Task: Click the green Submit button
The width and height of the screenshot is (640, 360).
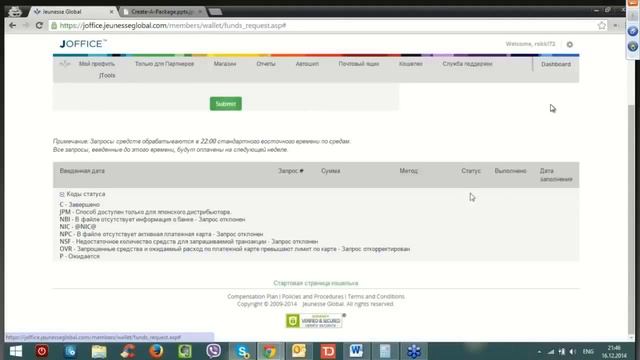Action: click(x=226, y=104)
